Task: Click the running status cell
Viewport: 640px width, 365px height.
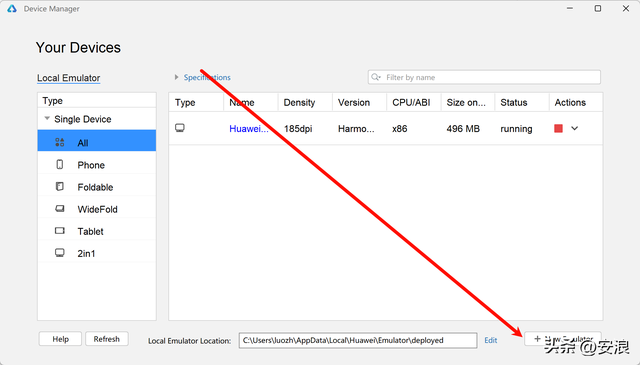Action: pos(516,129)
